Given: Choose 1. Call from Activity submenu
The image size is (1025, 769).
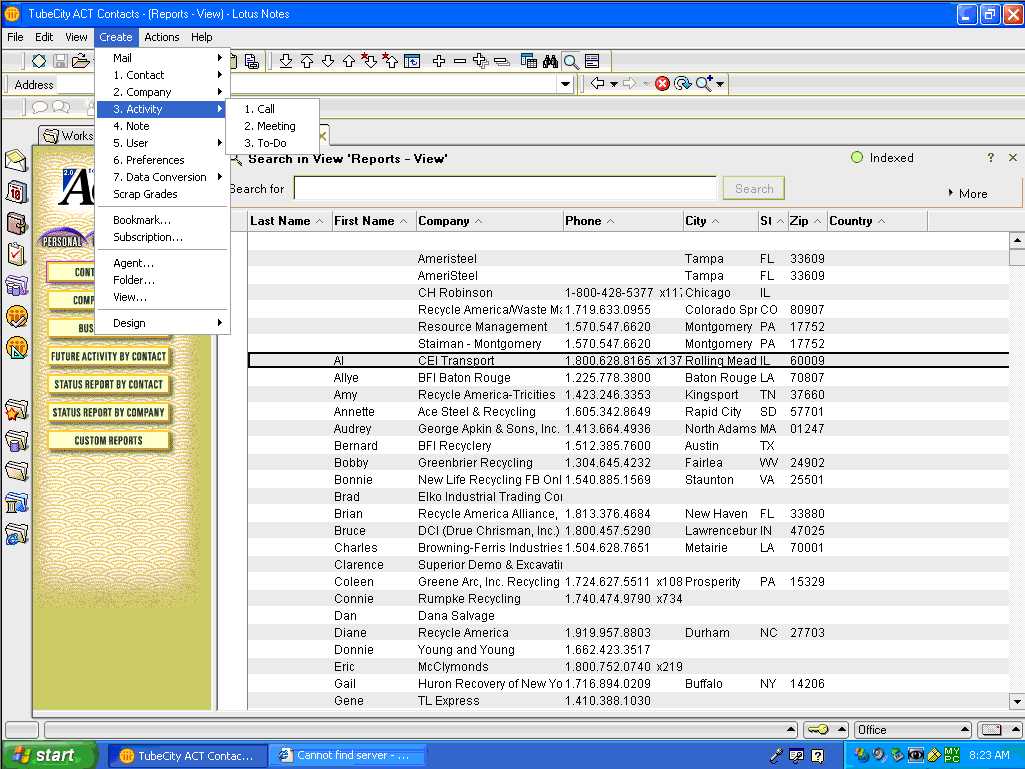Looking at the screenshot, I should 273,109.
